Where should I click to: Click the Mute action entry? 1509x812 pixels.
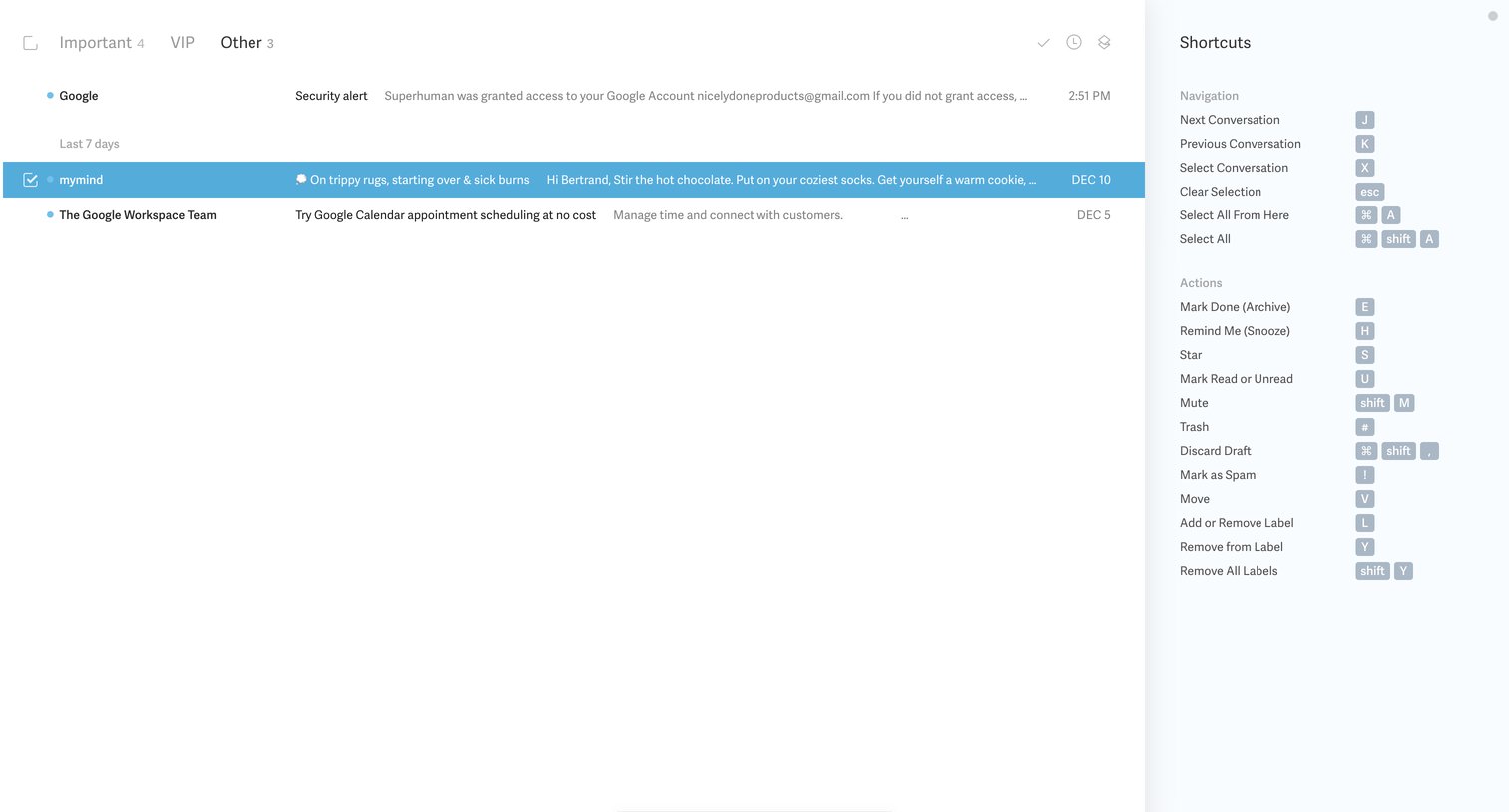pos(1194,403)
